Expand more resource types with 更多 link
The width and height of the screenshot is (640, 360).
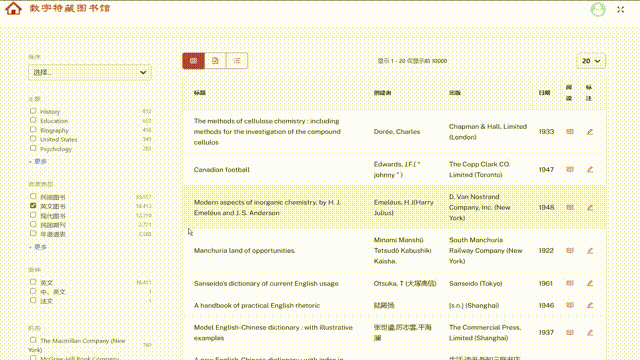(38, 247)
